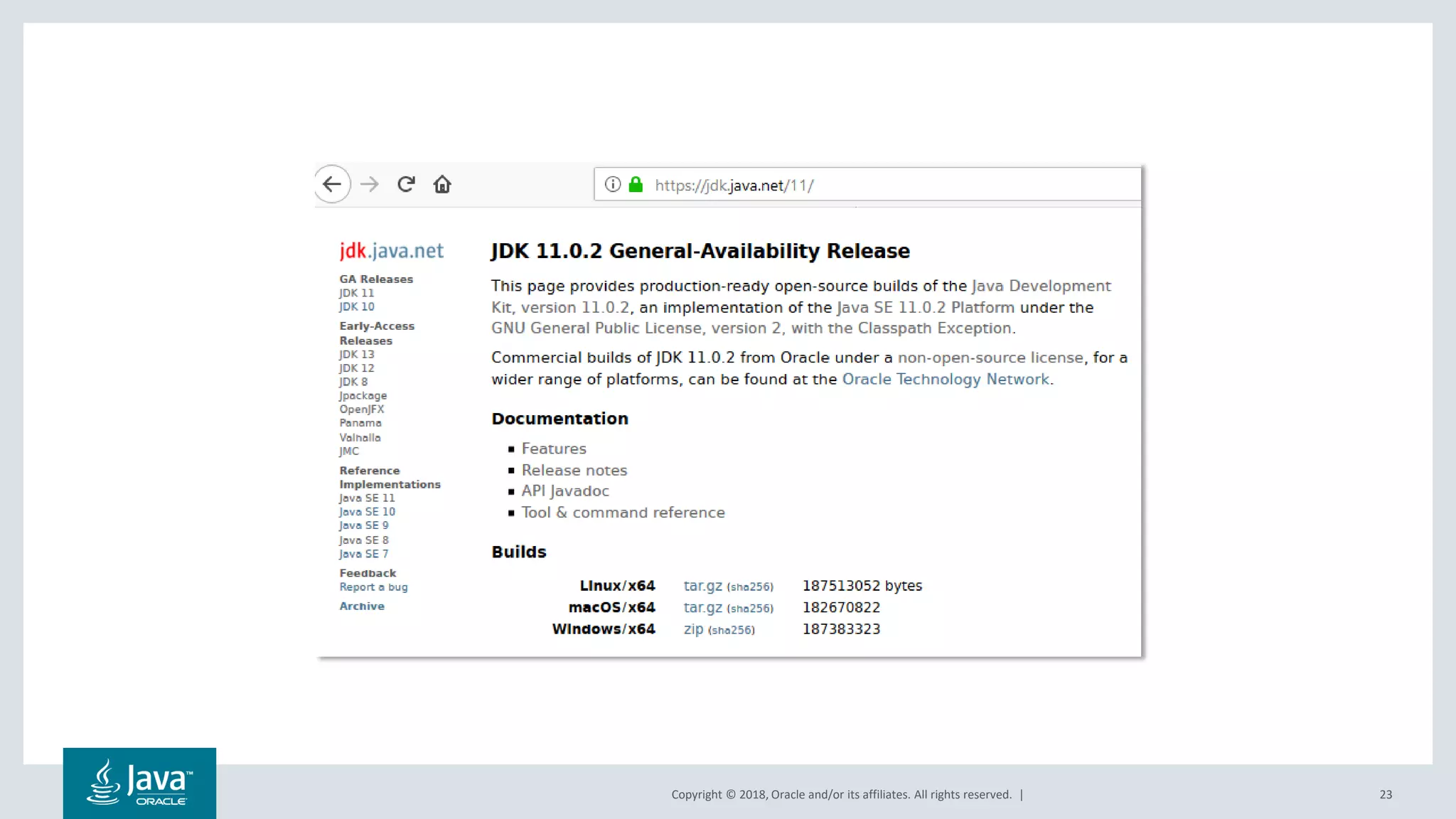Open the sha256 link for macOS/x64
This screenshot has height=819, width=1456.
(x=750, y=609)
